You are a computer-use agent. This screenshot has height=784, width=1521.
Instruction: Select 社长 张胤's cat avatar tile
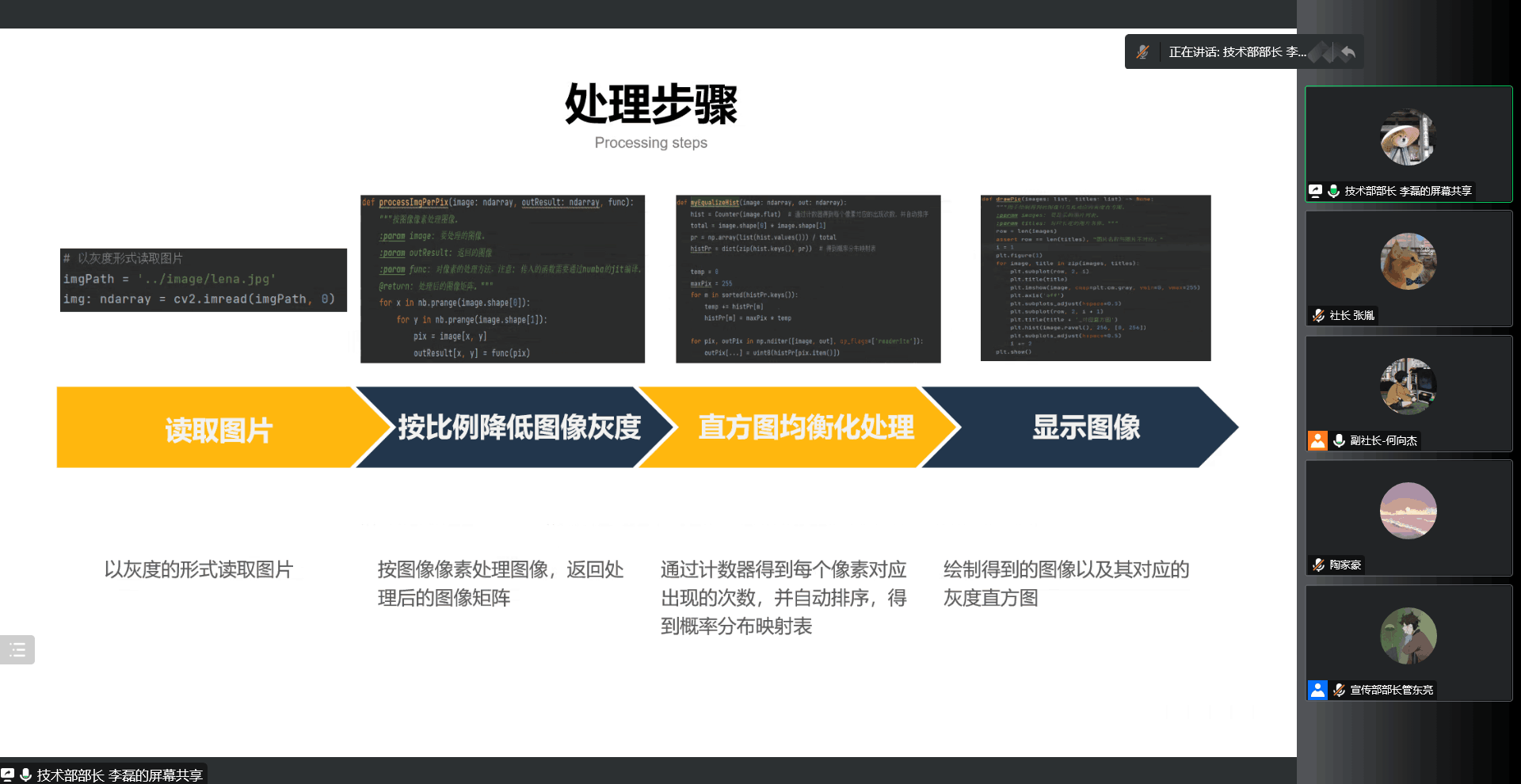[1408, 261]
